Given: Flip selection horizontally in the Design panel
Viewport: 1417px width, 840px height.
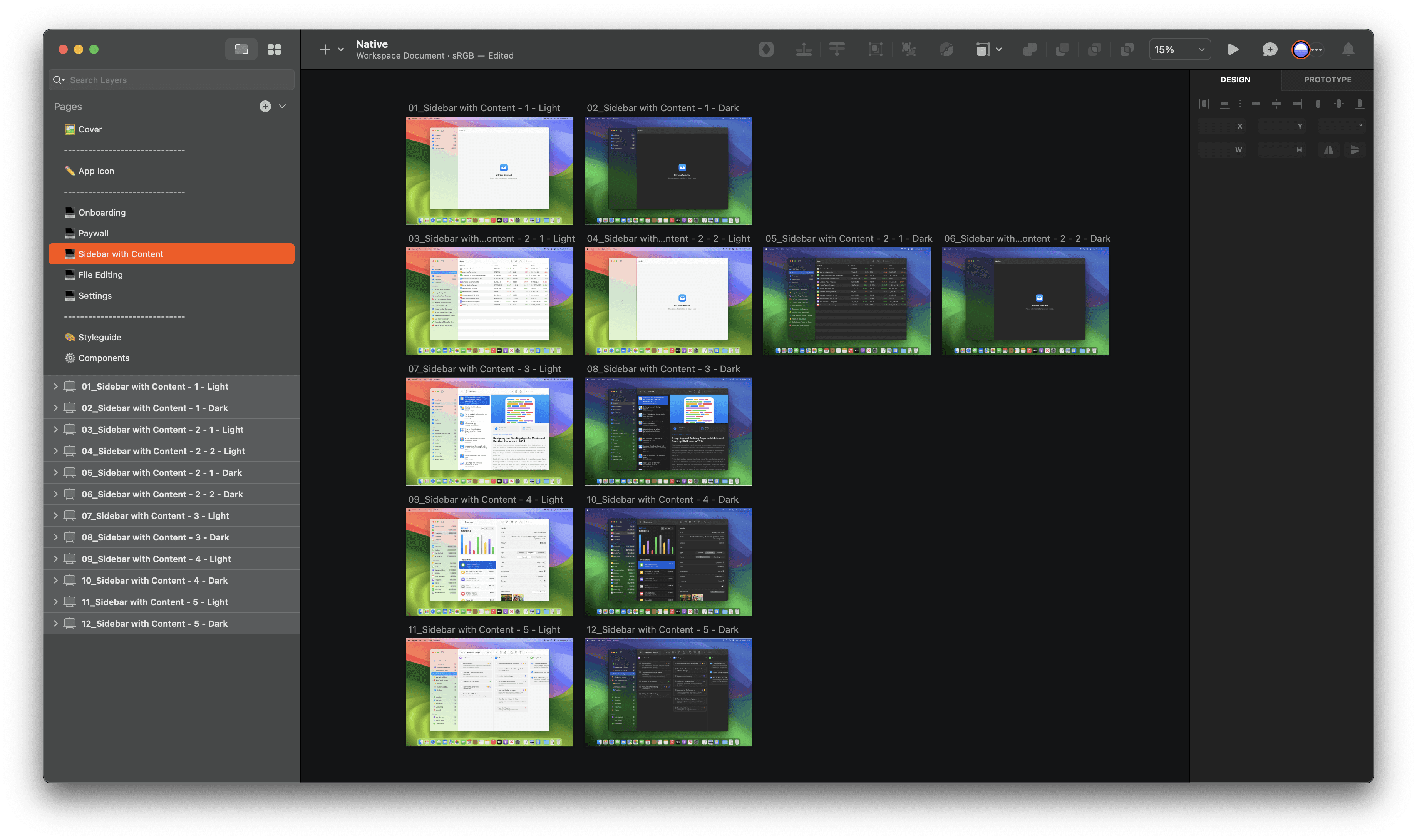Looking at the screenshot, I should coord(1329,149).
